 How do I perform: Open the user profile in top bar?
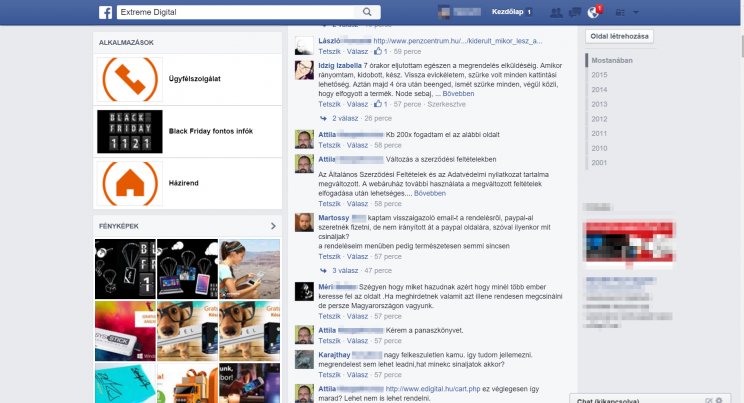pyautogui.click(x=459, y=12)
